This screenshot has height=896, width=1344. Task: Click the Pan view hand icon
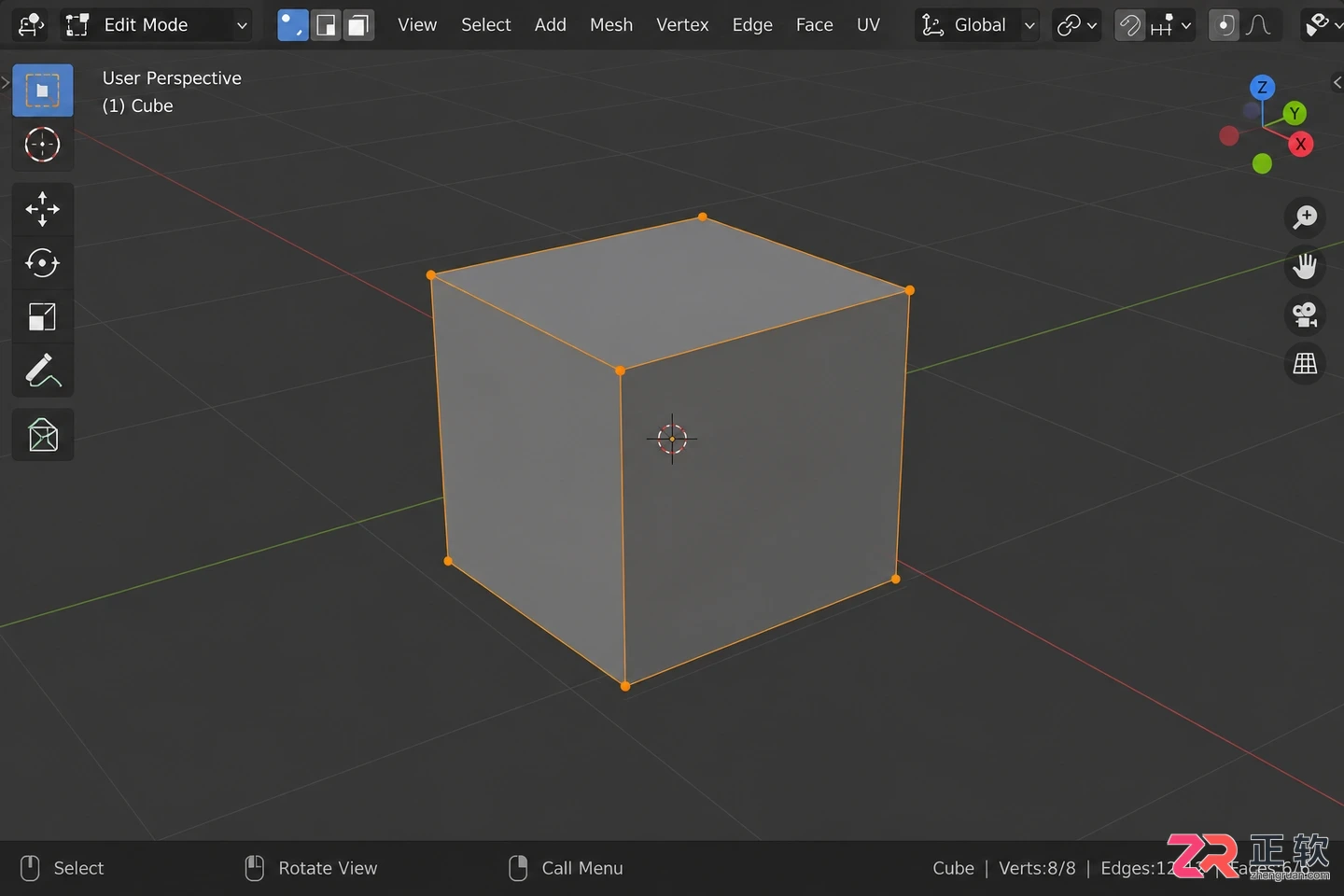[1305, 266]
